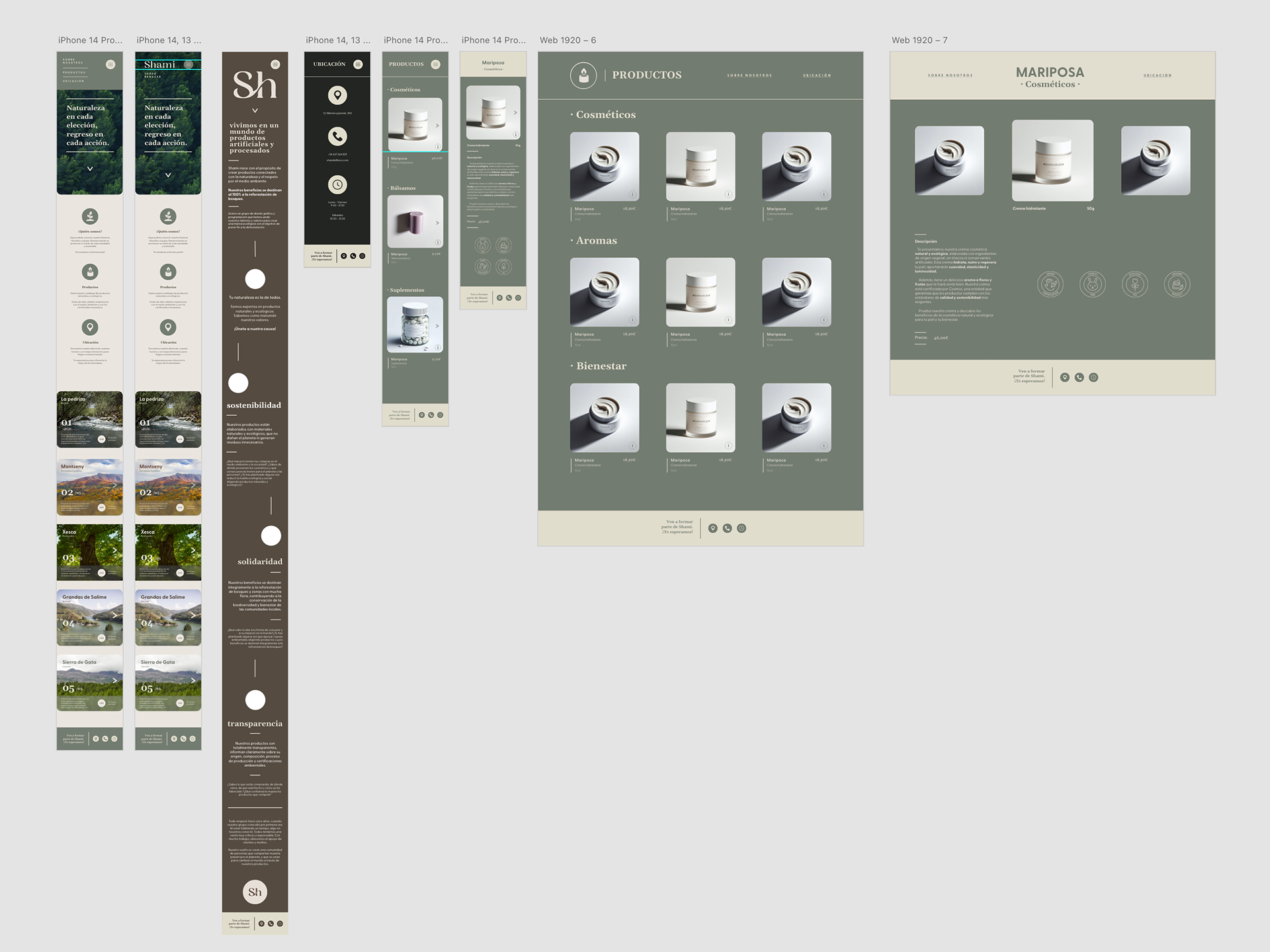Select Xesca card in open-menu home artboard

coord(90,553)
